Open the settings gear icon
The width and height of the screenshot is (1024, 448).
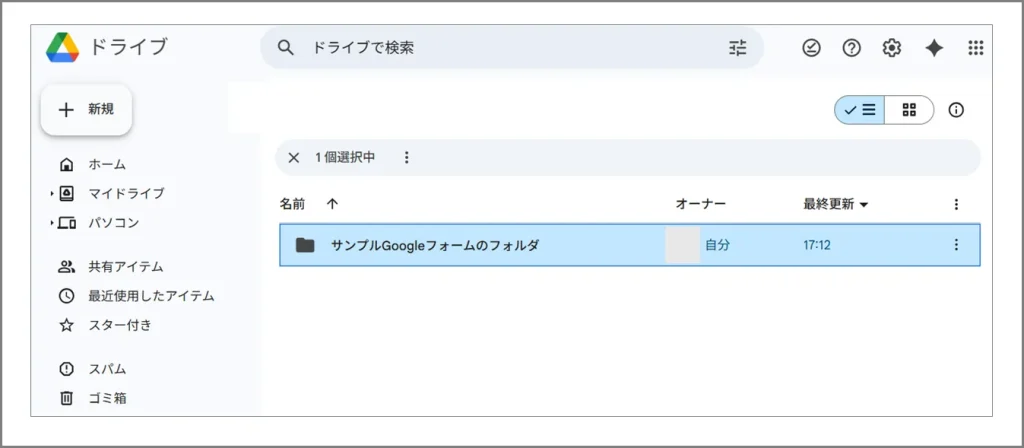[x=892, y=48]
